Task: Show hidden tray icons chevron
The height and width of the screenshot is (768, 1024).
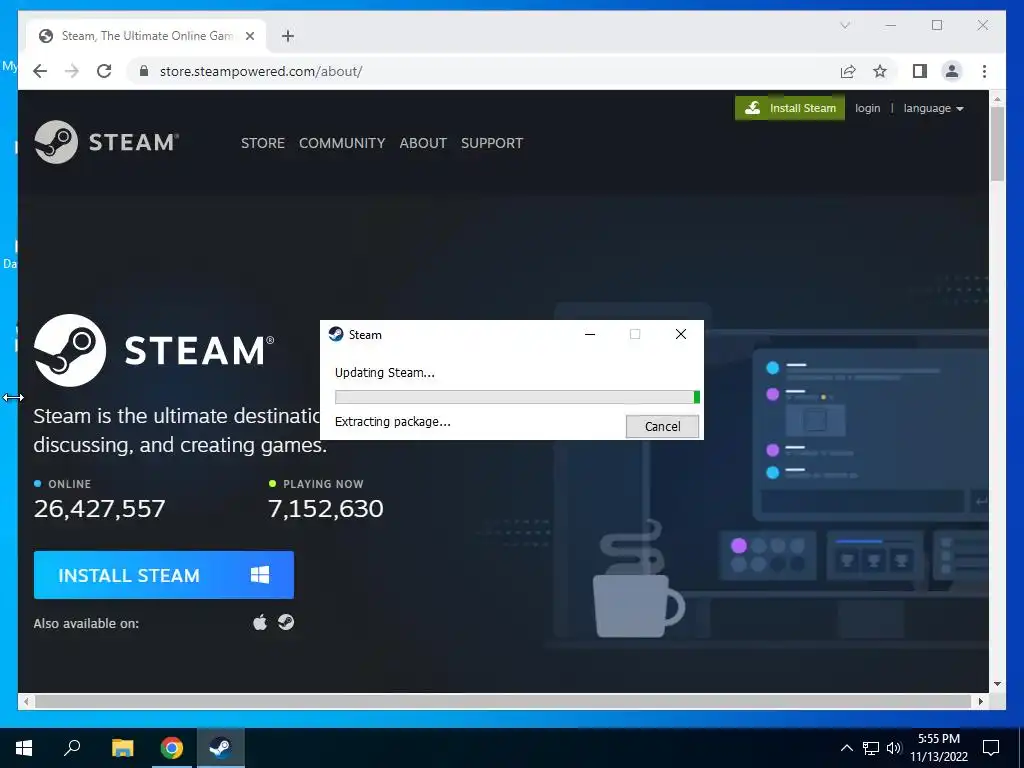Action: click(846, 748)
